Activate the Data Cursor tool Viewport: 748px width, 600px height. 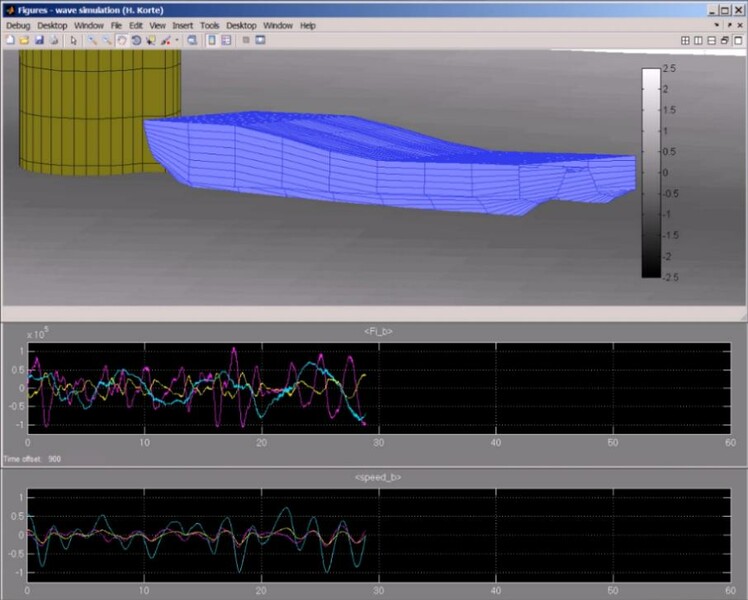(150, 40)
